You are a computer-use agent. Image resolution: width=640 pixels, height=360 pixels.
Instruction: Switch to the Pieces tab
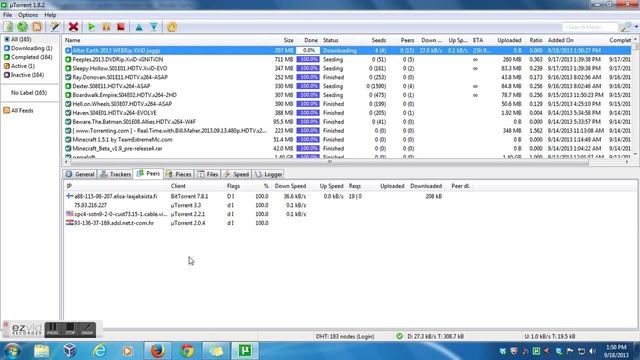(179, 174)
